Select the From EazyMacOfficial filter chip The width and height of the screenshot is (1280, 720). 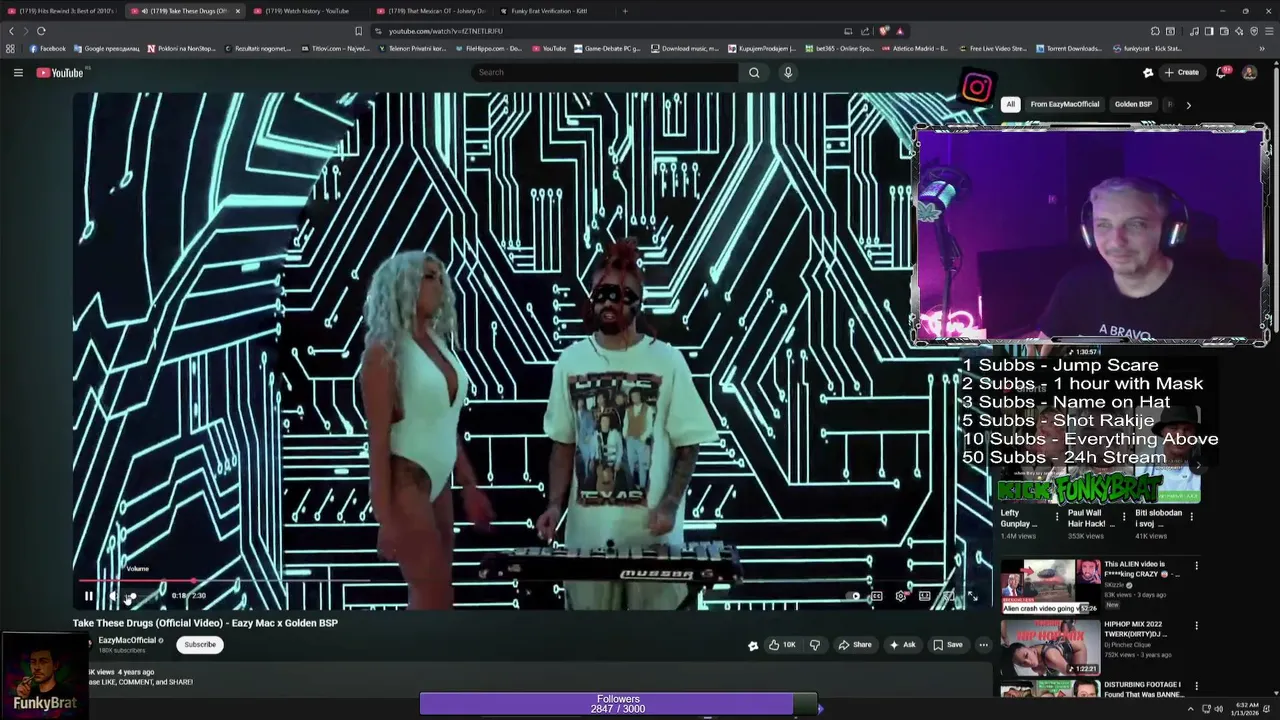(1065, 104)
